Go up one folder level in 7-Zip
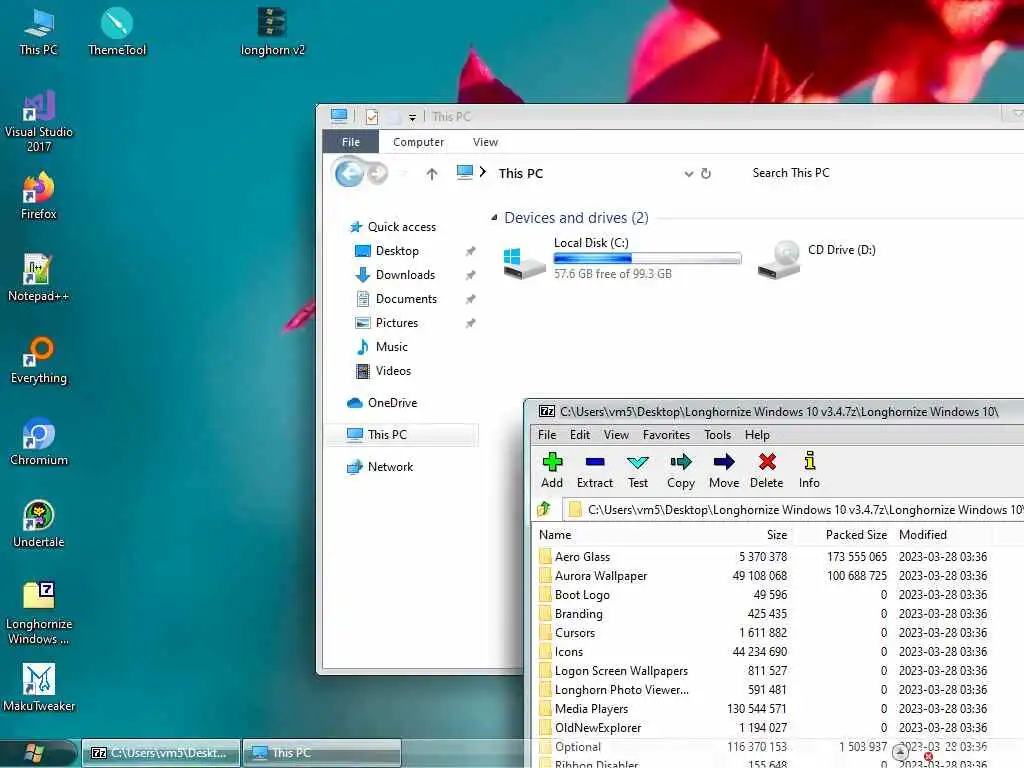Viewport: 1024px width, 768px height. (544, 509)
